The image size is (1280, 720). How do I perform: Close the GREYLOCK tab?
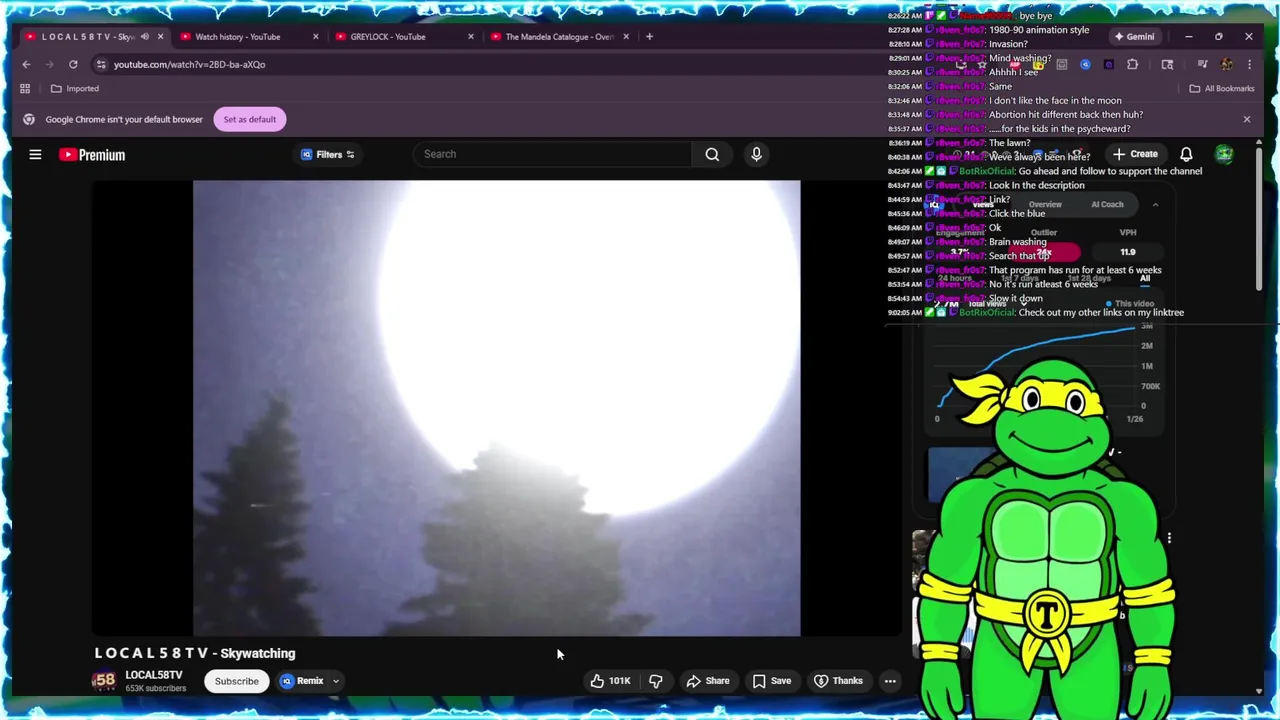click(x=471, y=37)
